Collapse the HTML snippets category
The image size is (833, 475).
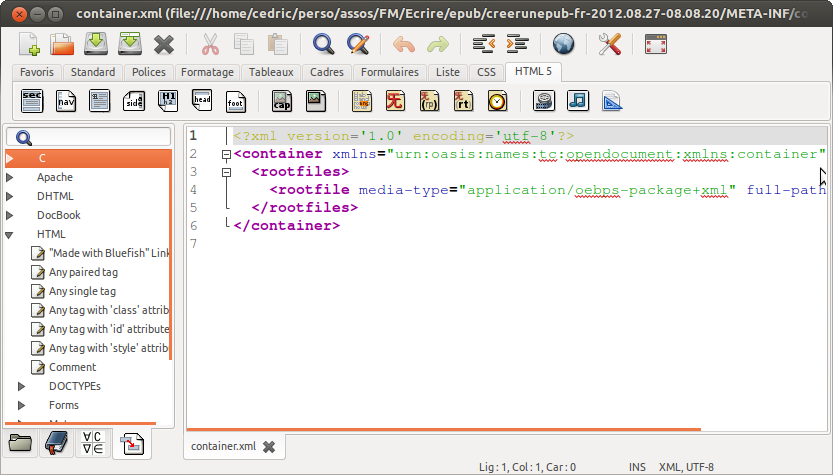pos(10,234)
